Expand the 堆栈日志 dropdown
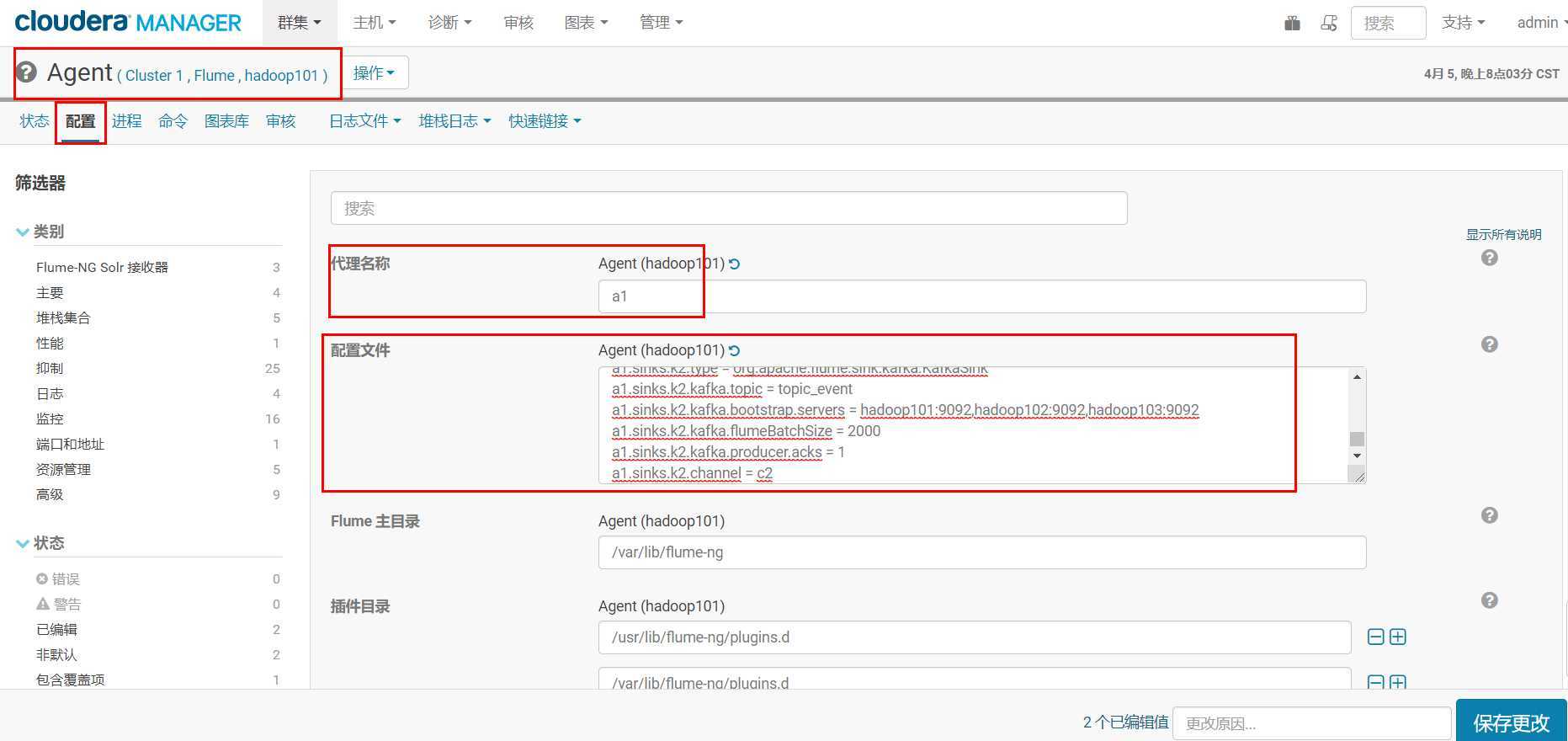Image resolution: width=1568 pixels, height=741 pixels. [454, 121]
